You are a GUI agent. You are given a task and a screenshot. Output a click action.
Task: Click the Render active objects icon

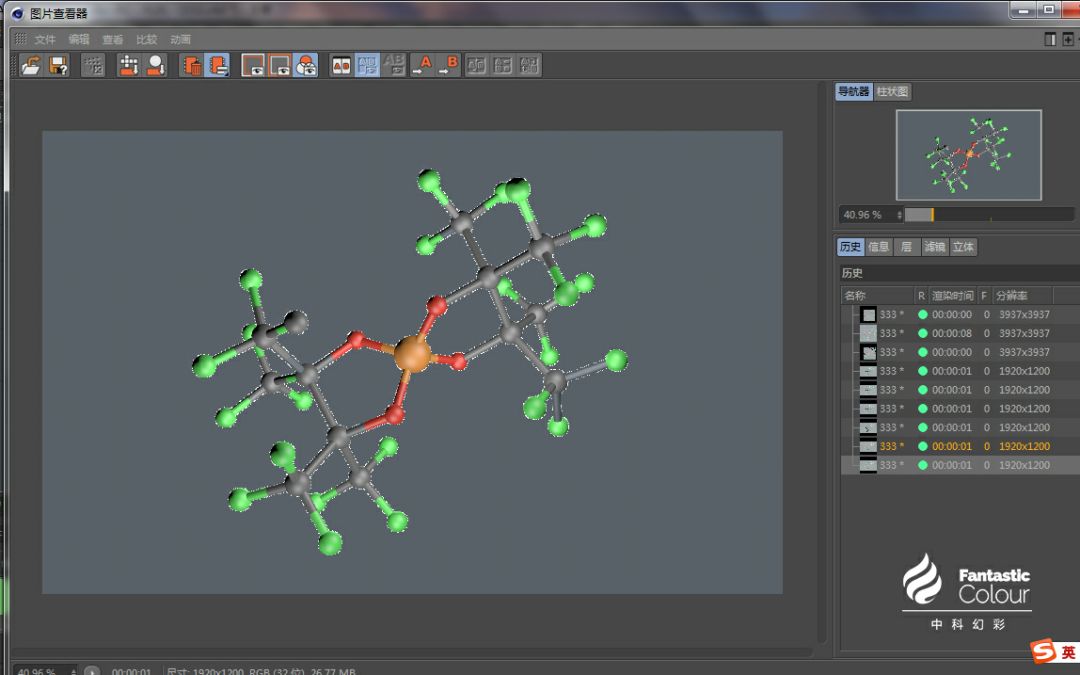155,66
